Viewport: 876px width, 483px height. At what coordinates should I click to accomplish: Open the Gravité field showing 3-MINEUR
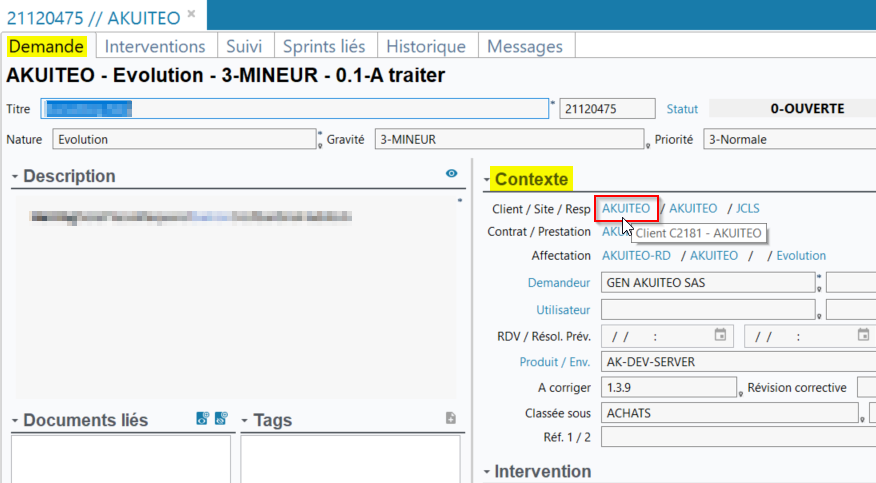coord(509,139)
